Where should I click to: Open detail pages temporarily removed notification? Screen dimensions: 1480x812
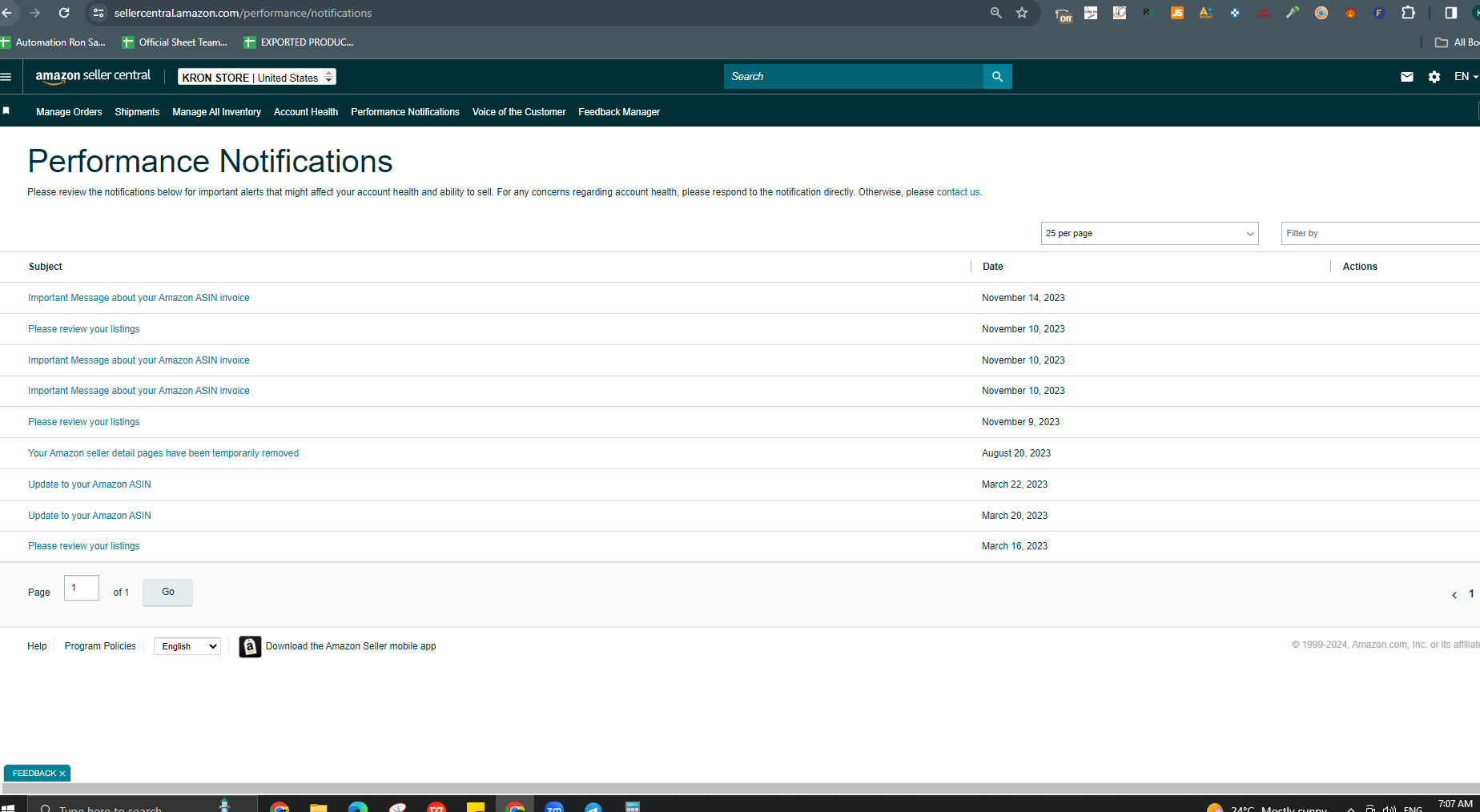tap(163, 453)
